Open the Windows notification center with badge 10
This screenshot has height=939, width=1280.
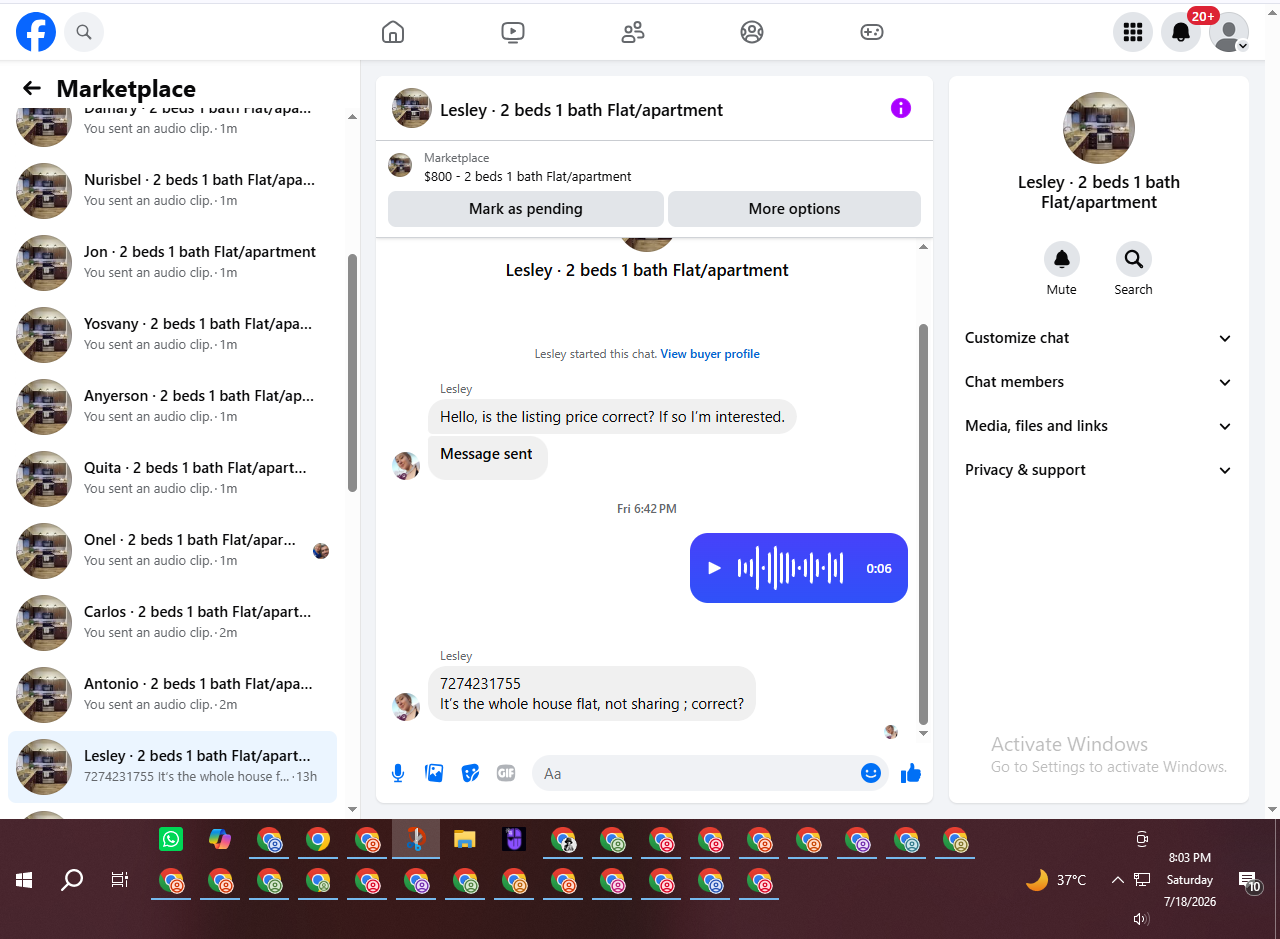[1249, 882]
